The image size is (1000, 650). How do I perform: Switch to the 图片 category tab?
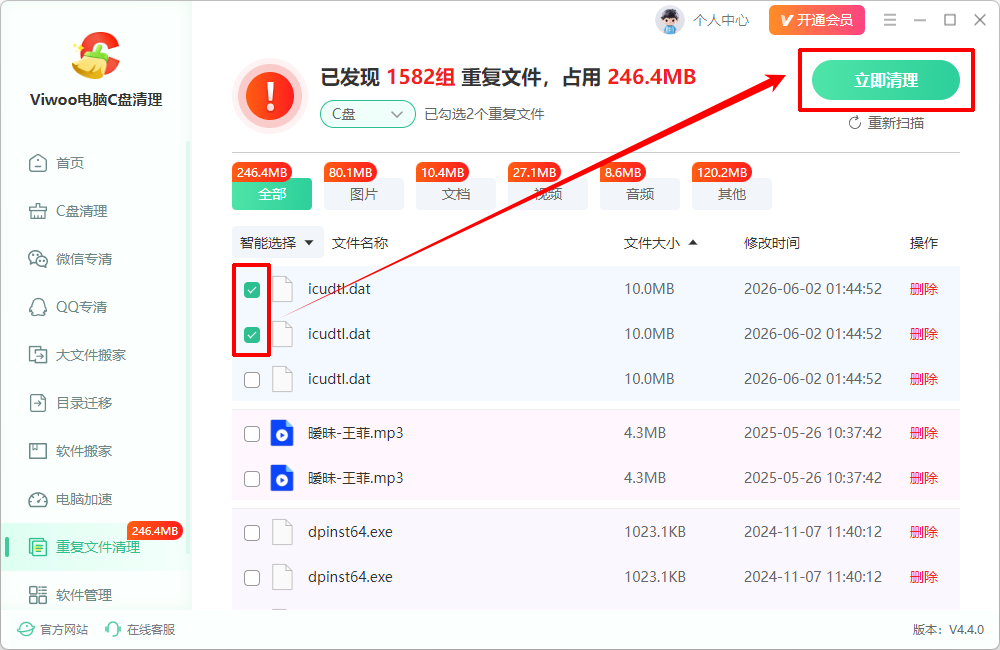click(x=364, y=194)
